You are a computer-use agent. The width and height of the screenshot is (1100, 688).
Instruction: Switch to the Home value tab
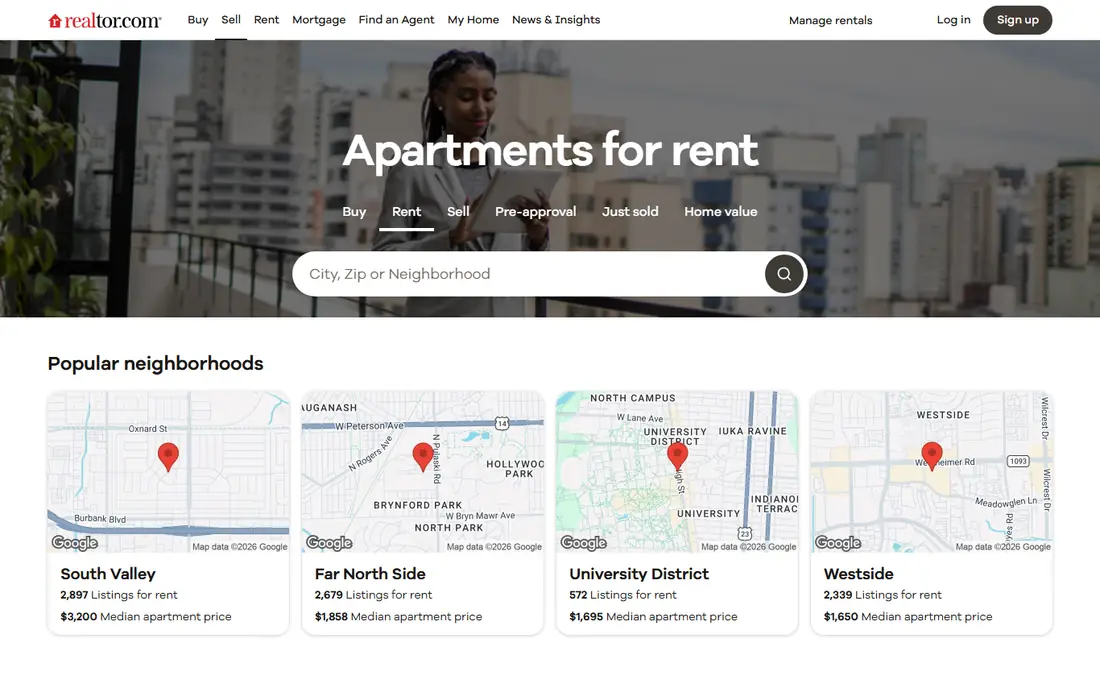720,212
